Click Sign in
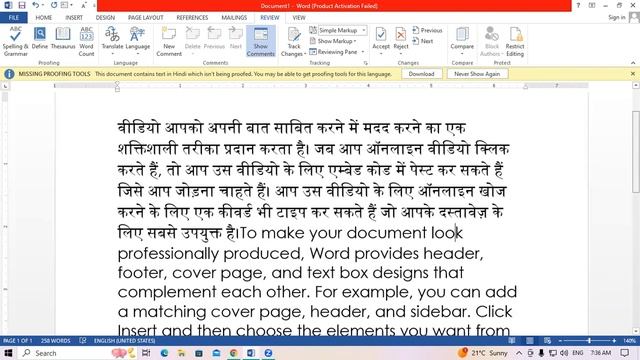 coord(616,17)
